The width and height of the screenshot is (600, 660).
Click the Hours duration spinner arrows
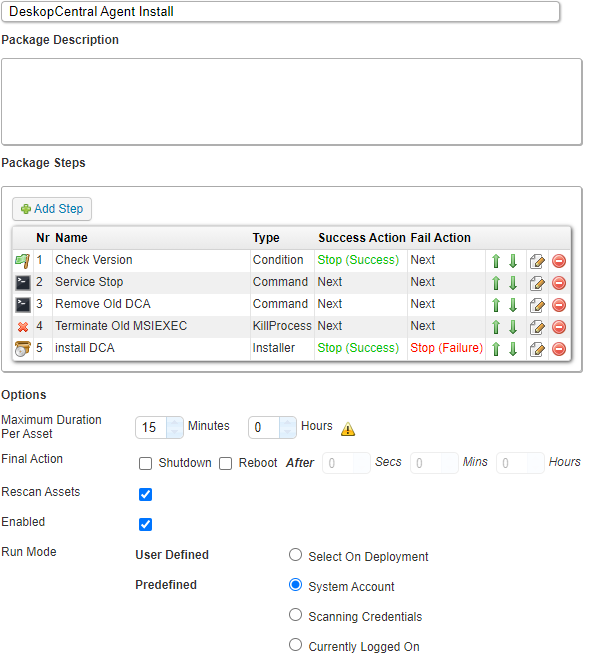(x=288, y=427)
